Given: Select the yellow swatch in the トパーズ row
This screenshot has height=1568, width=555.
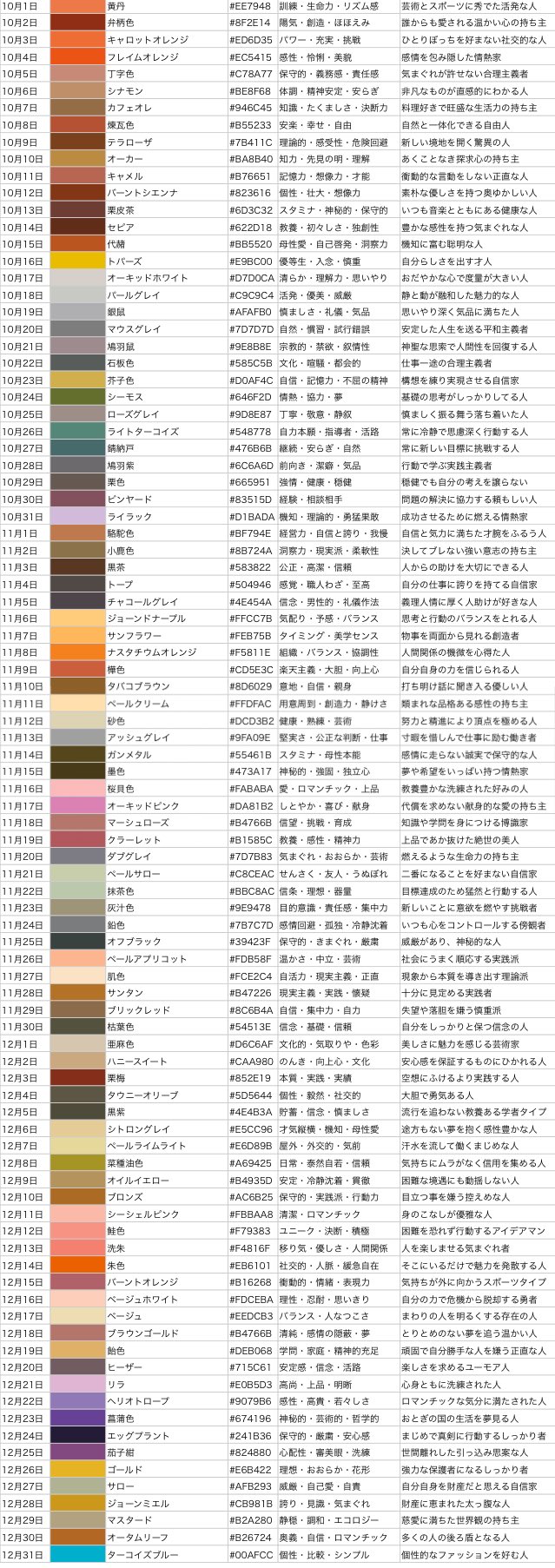Looking at the screenshot, I should tap(77, 261).
